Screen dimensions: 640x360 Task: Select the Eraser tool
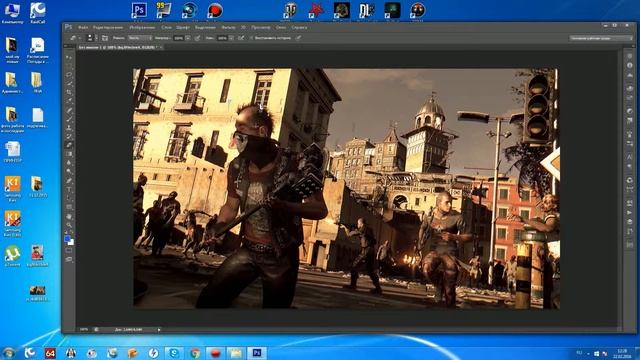click(69, 145)
